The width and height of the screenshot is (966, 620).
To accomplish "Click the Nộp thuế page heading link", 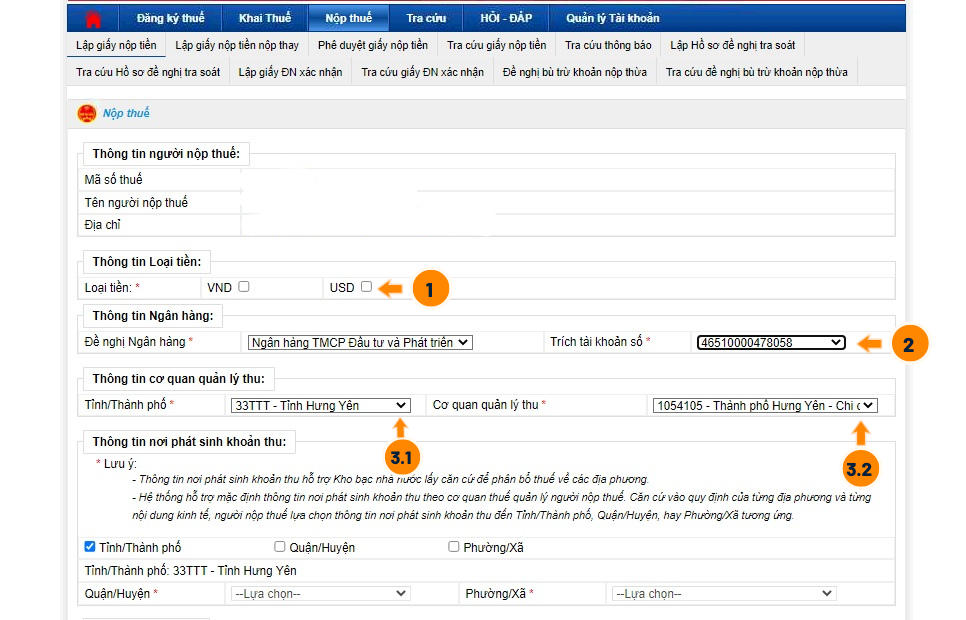I will (126, 113).
